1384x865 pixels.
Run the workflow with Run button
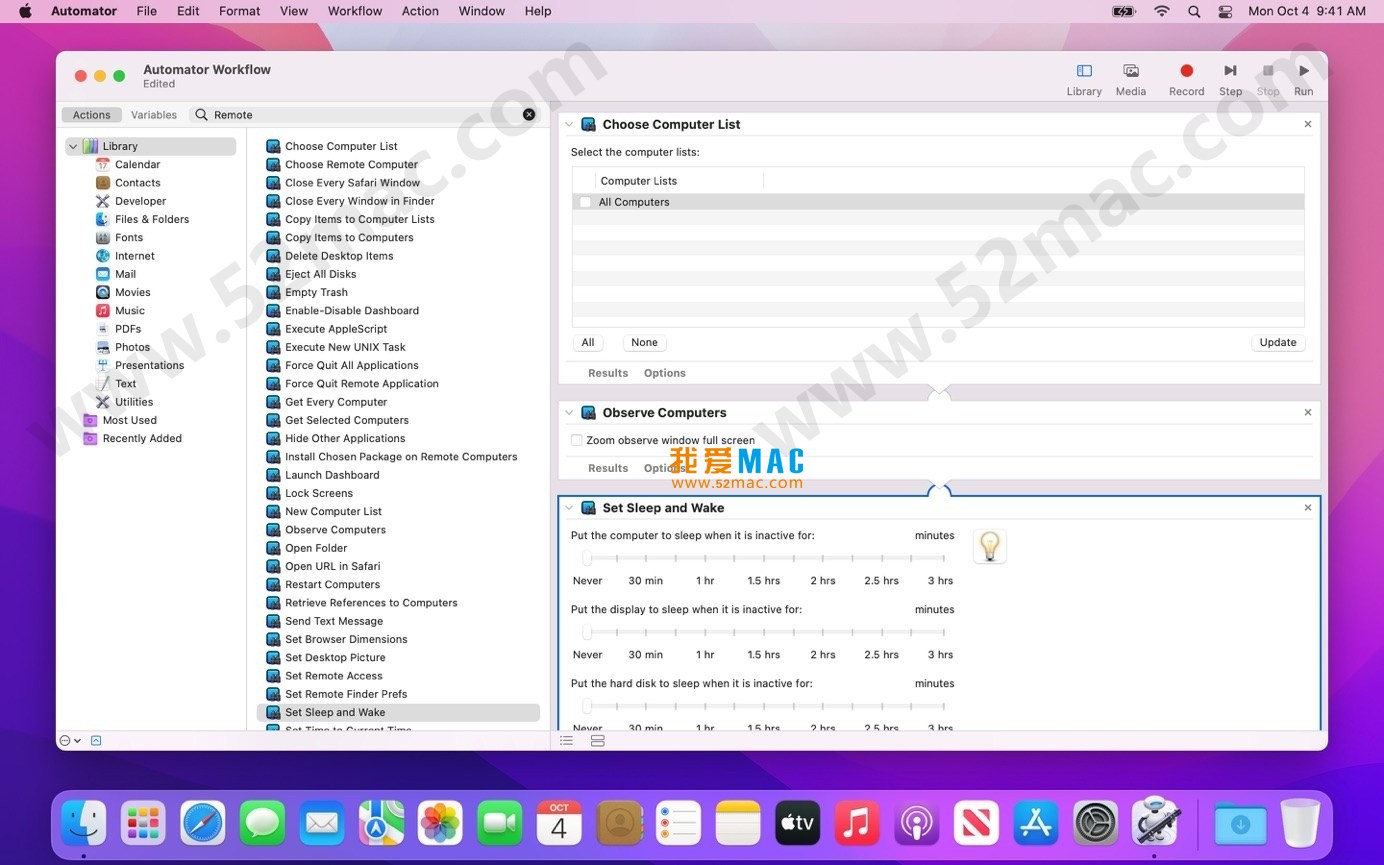1303,71
